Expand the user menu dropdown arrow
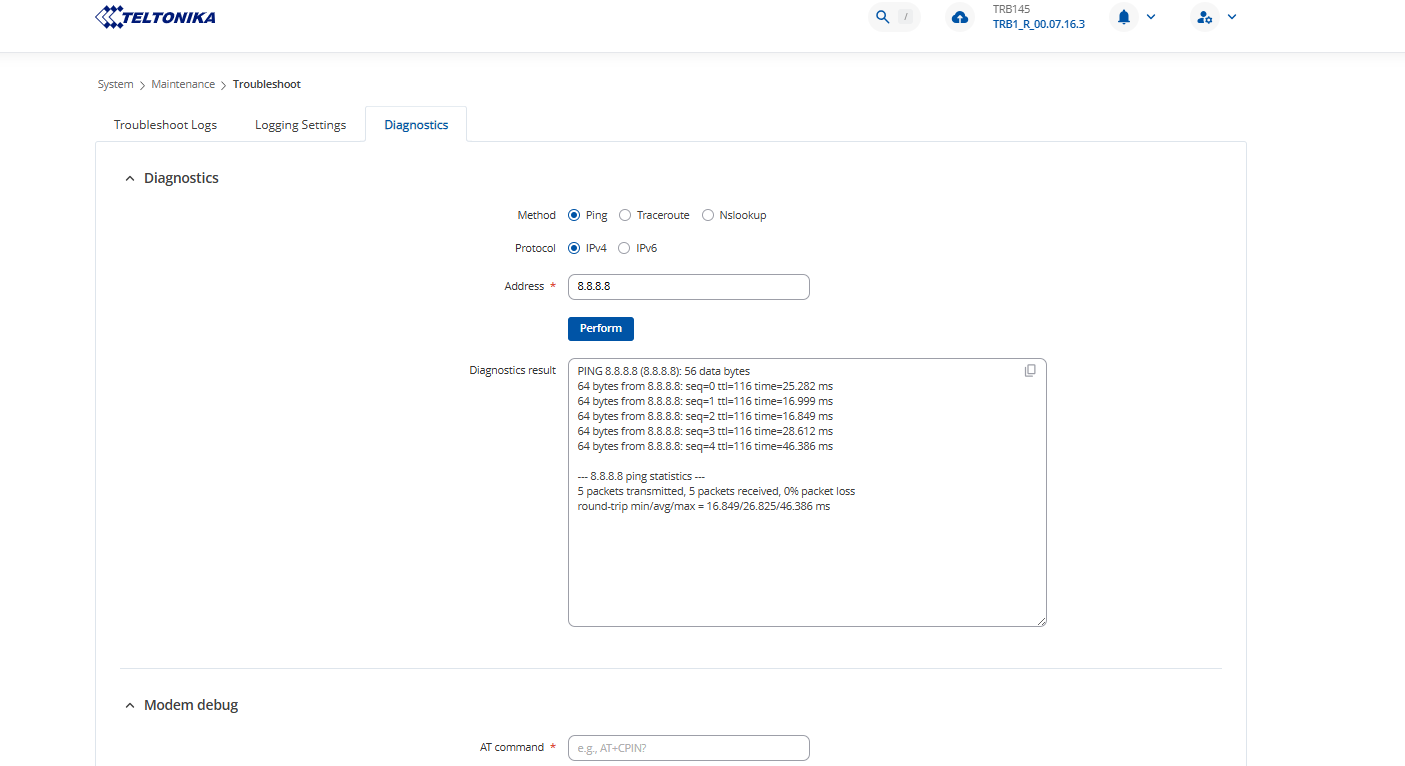 pyautogui.click(x=1232, y=17)
